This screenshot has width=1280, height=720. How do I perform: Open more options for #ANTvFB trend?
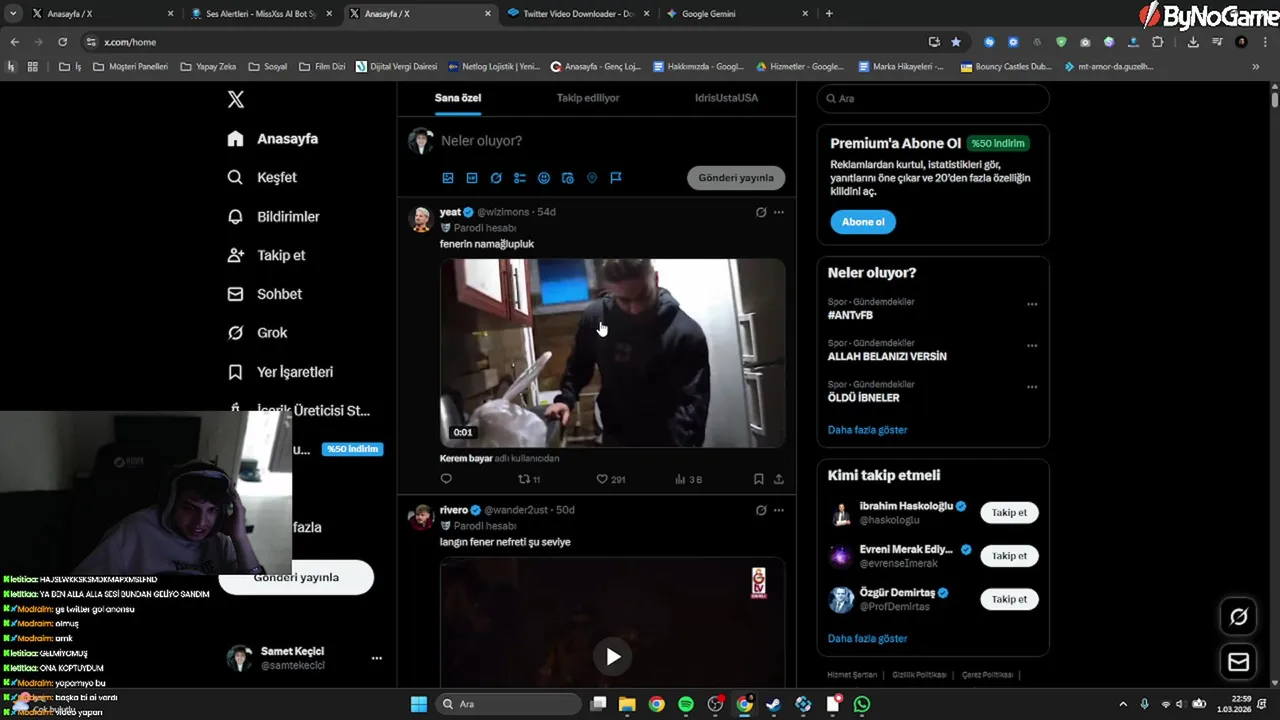click(x=1032, y=304)
